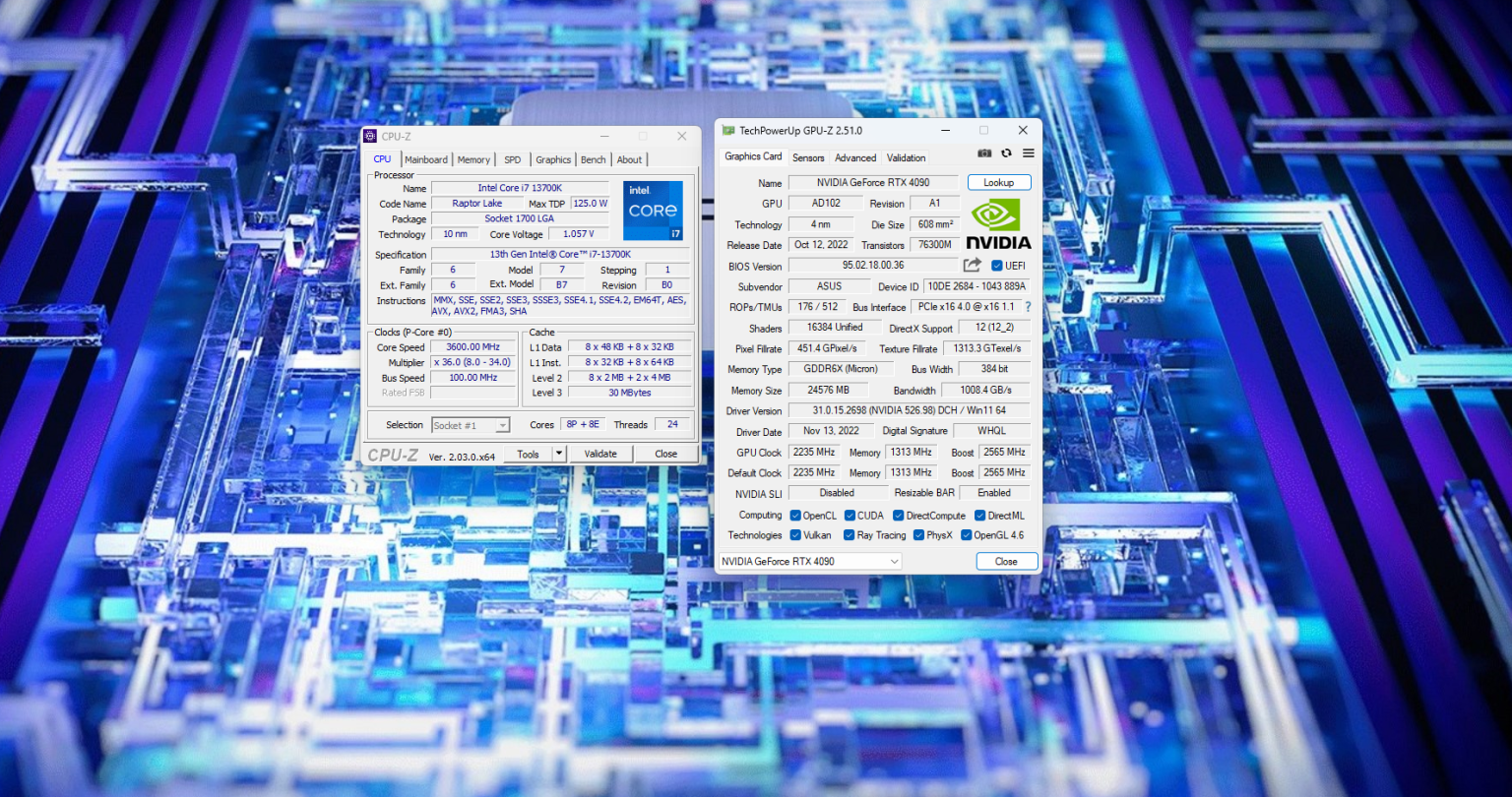Capture screenshot with GPU-Z camera icon
Screen dimensions: 1512x797
(984, 153)
